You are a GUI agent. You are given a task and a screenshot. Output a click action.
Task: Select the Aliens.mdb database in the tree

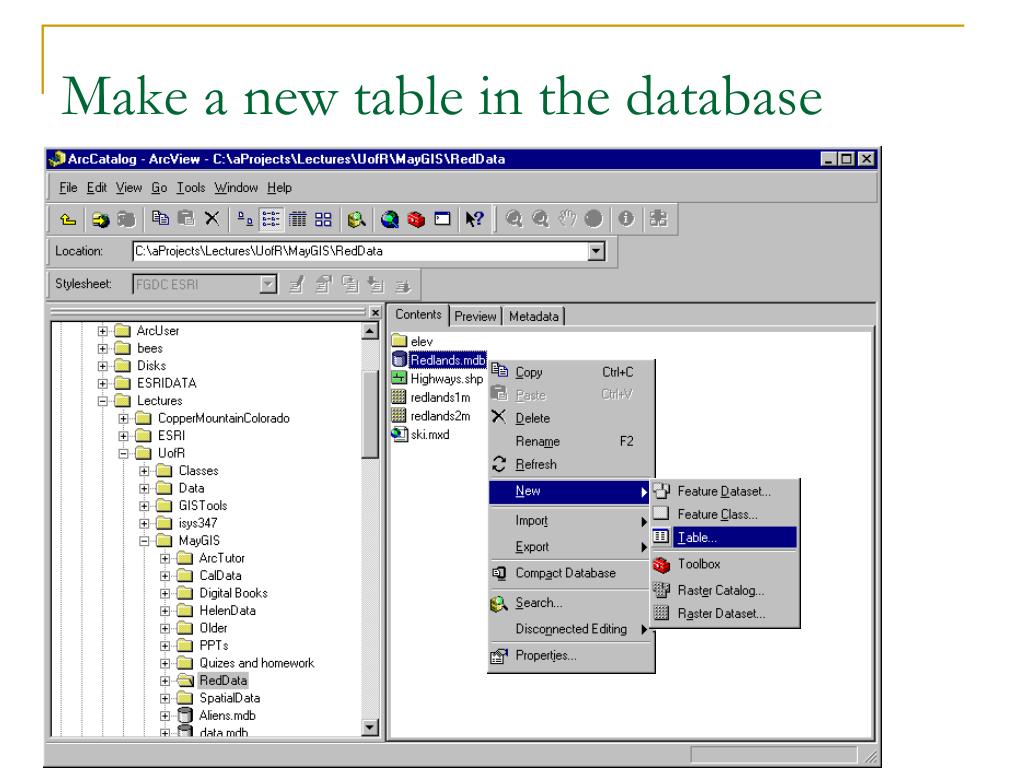[227, 716]
